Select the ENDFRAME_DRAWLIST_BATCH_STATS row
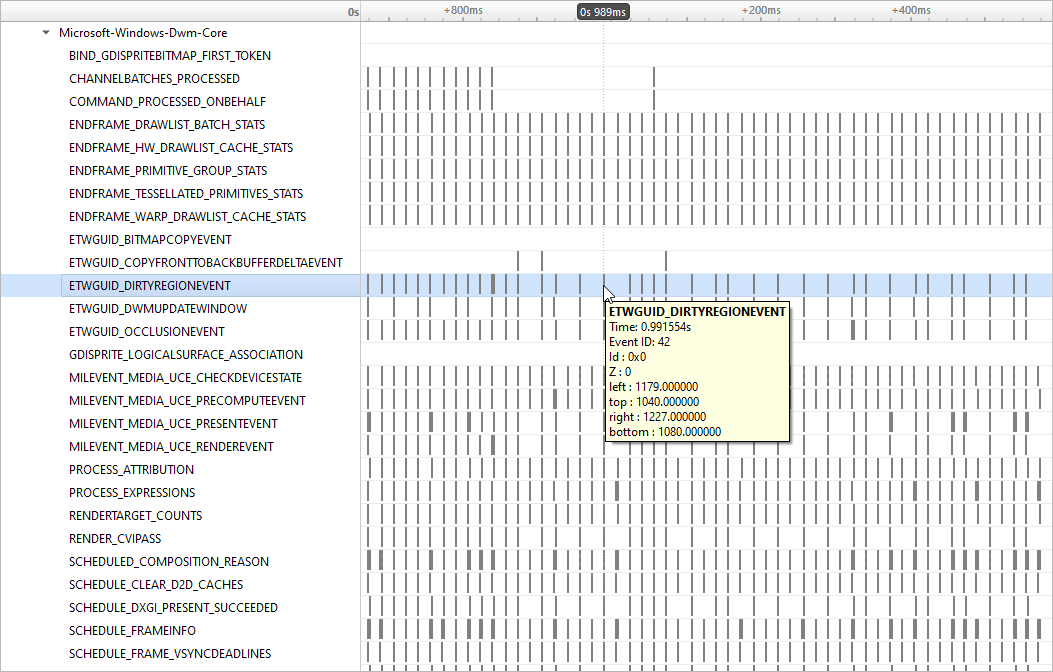Viewport: 1053px width, 672px height. pos(165,124)
